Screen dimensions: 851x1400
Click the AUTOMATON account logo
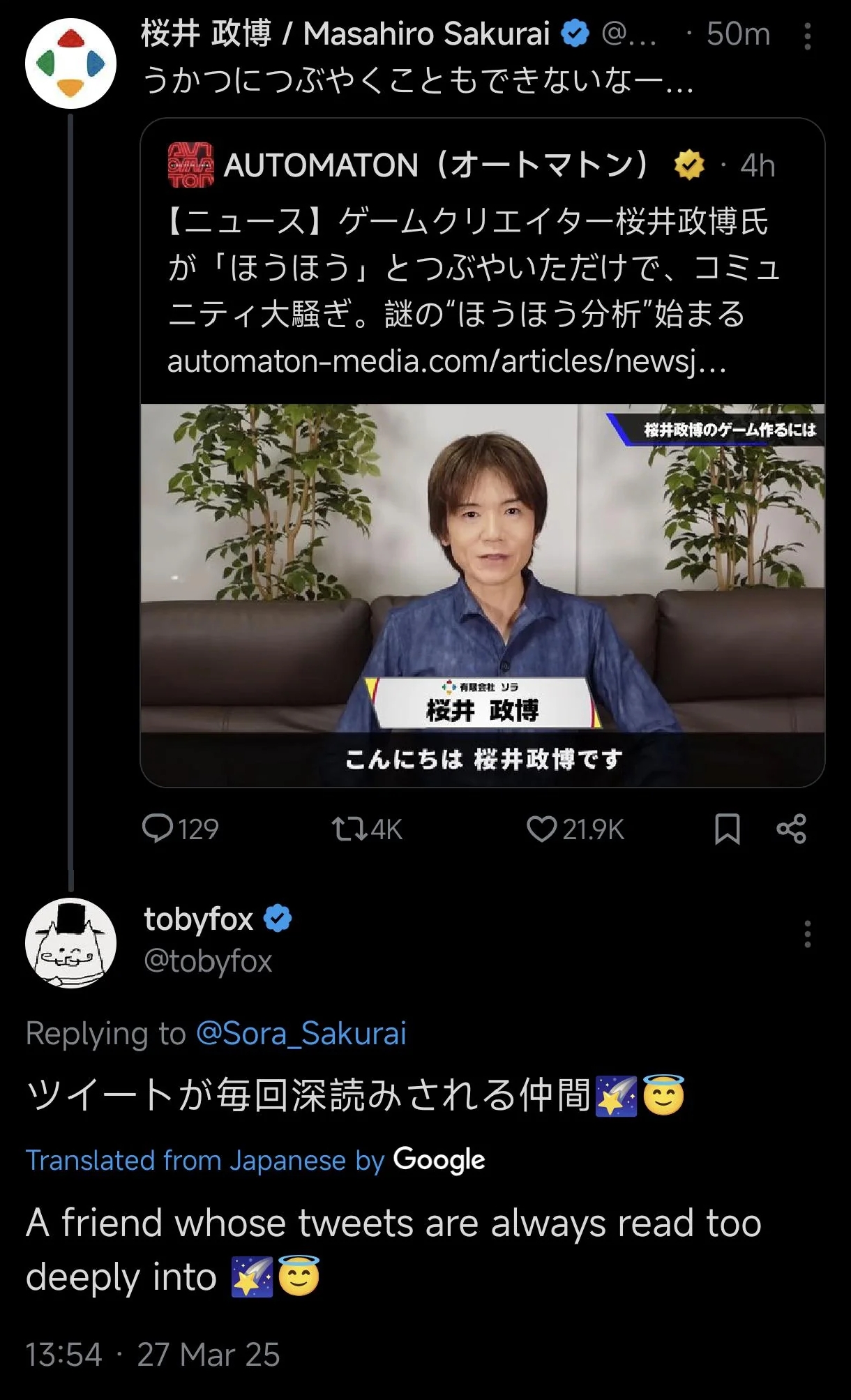190,165
